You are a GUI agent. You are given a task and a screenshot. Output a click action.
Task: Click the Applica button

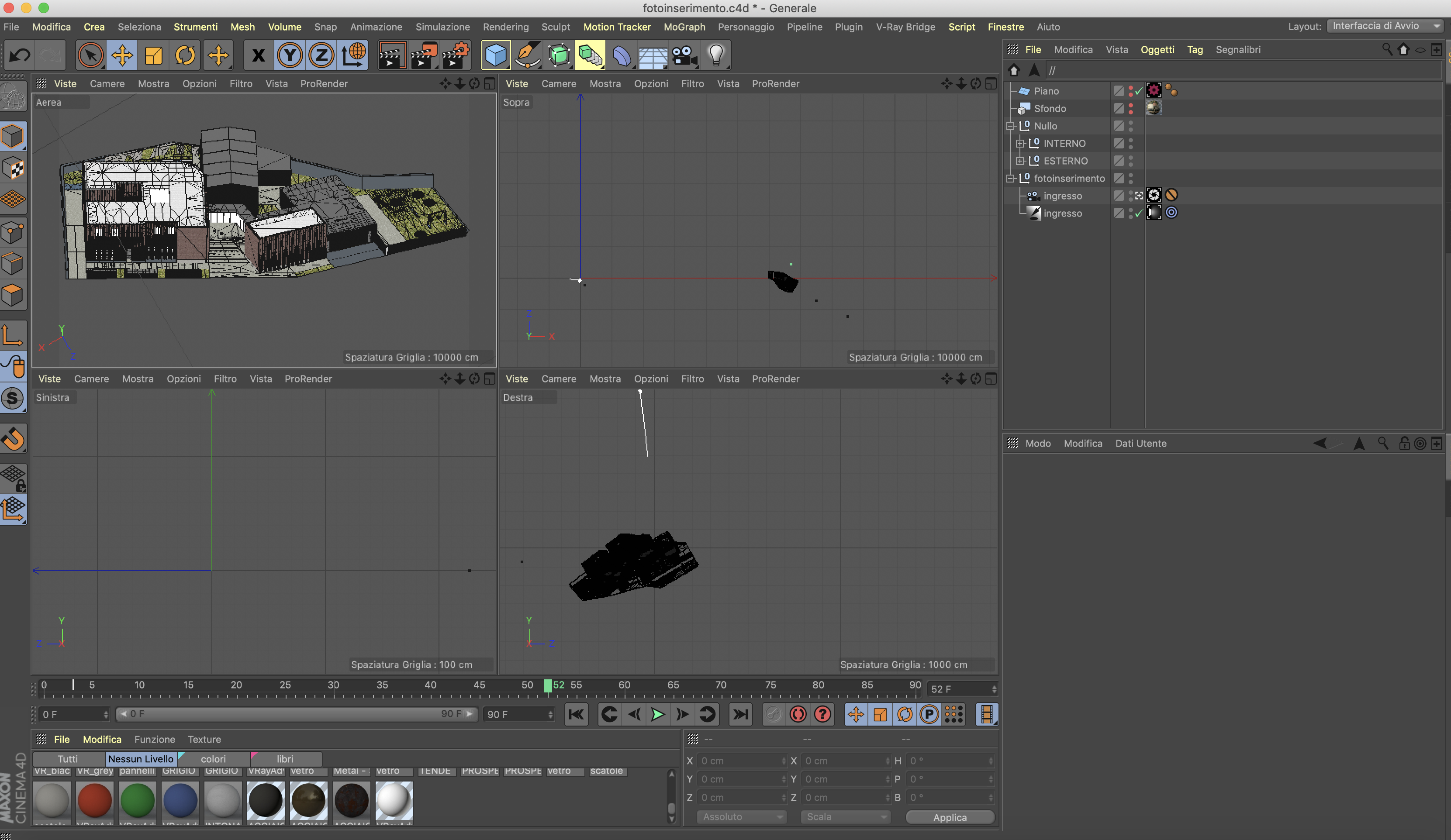tap(950, 817)
